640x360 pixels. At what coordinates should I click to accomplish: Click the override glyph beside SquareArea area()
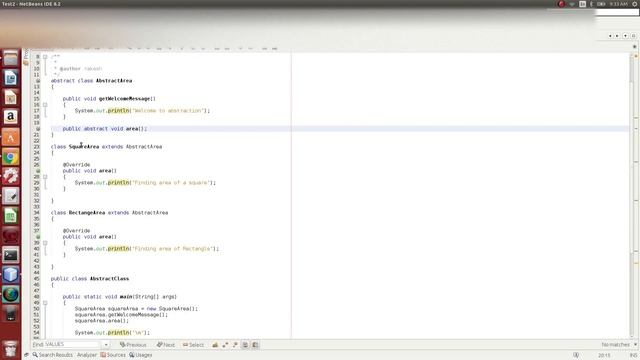pos(38,171)
